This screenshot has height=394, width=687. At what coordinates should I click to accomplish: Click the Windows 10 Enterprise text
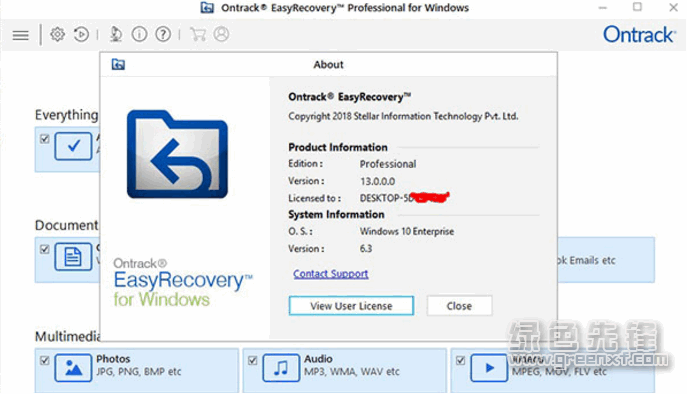click(407, 231)
